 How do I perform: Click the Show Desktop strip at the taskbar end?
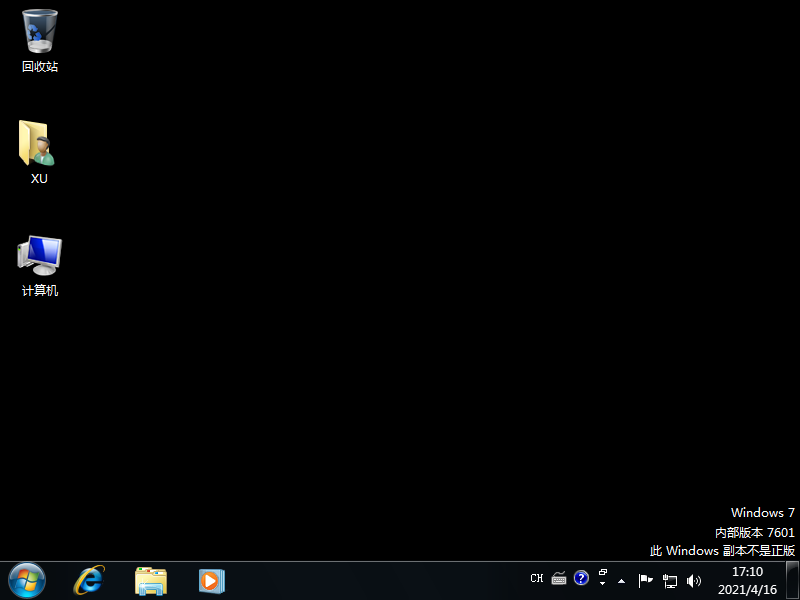(793, 580)
